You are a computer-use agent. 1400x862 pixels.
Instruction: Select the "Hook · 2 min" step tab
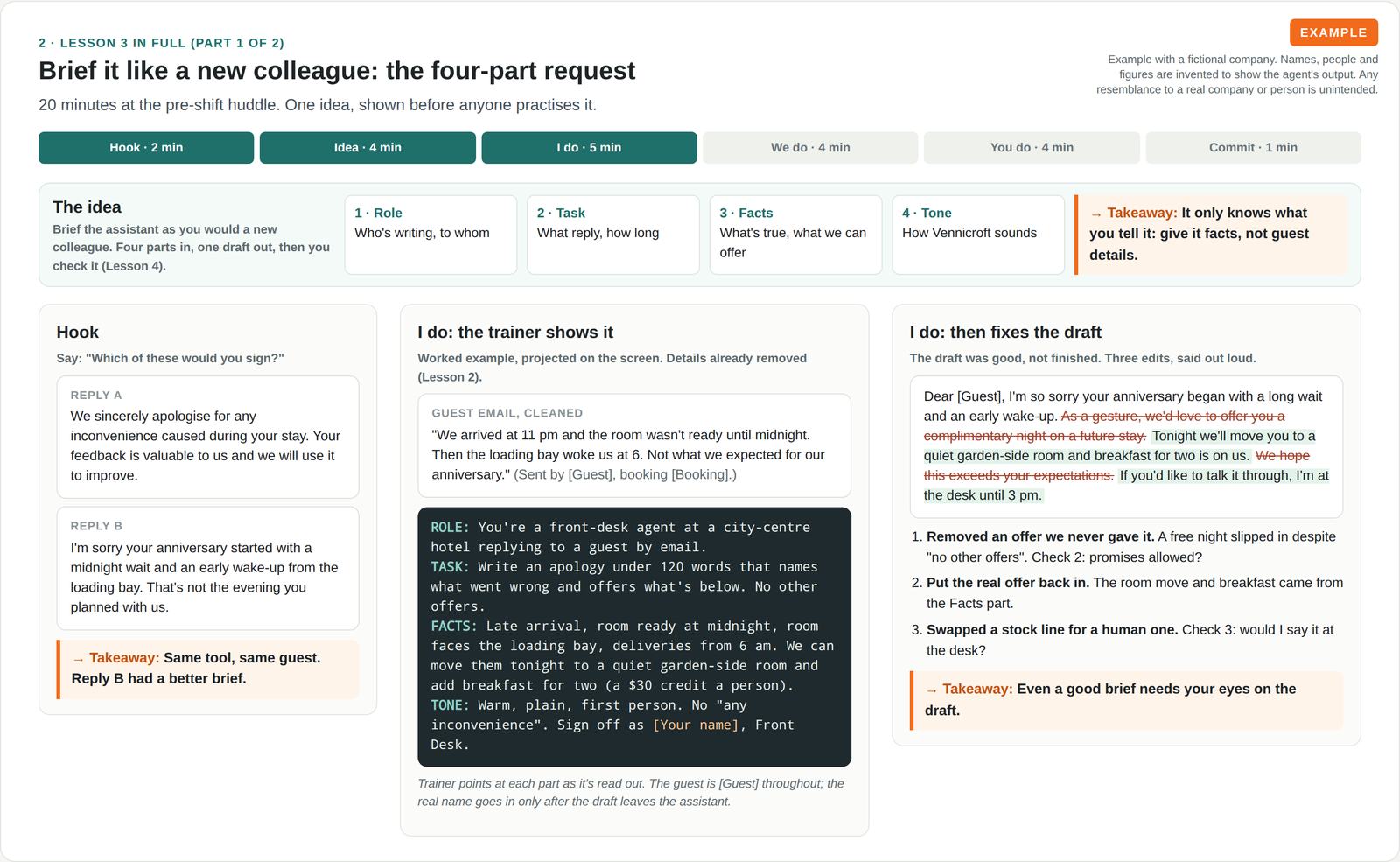[x=146, y=147]
